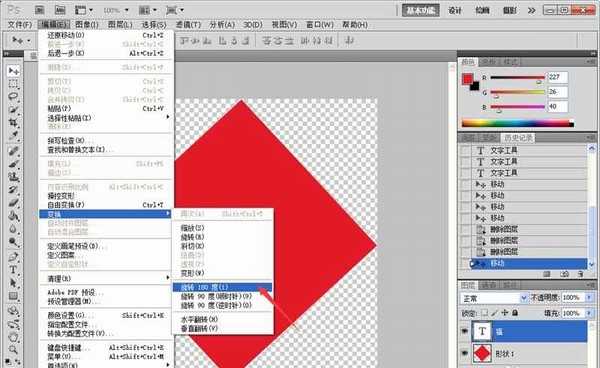The width and height of the screenshot is (600, 368).
Task: Select the Lasso tool in the toolbox
Action: click(13, 96)
